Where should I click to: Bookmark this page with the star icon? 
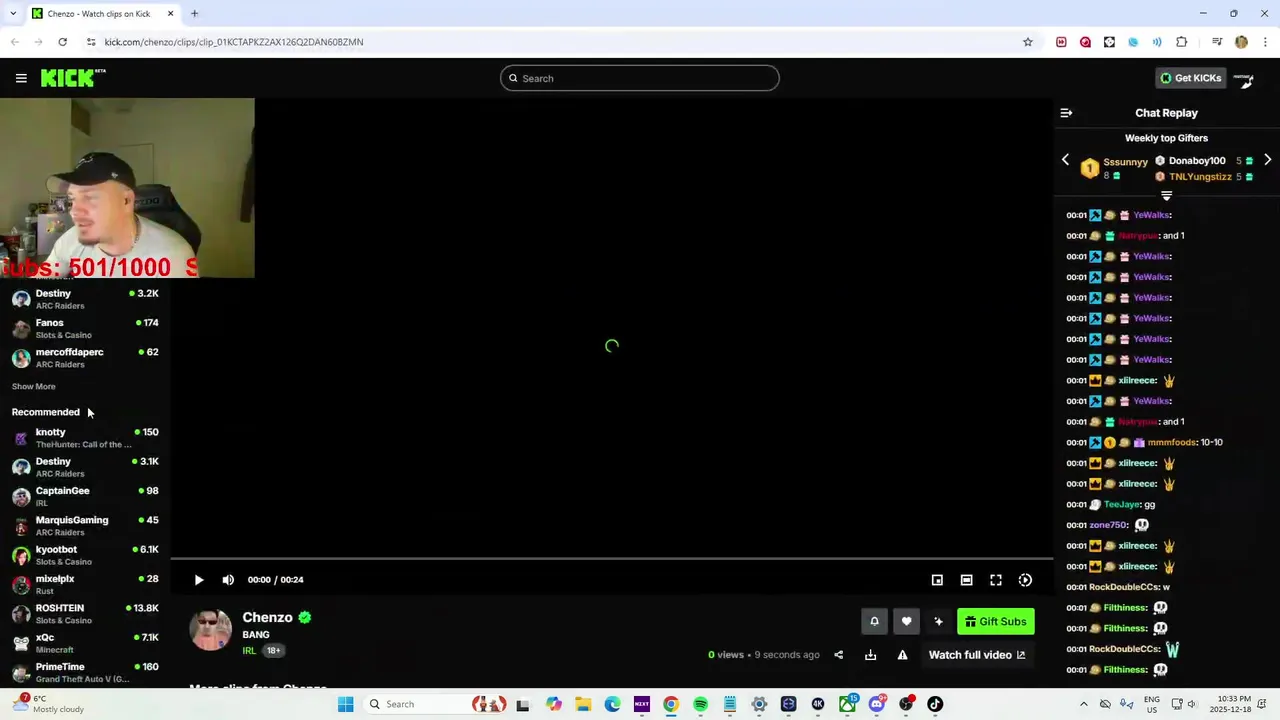coord(1027,42)
